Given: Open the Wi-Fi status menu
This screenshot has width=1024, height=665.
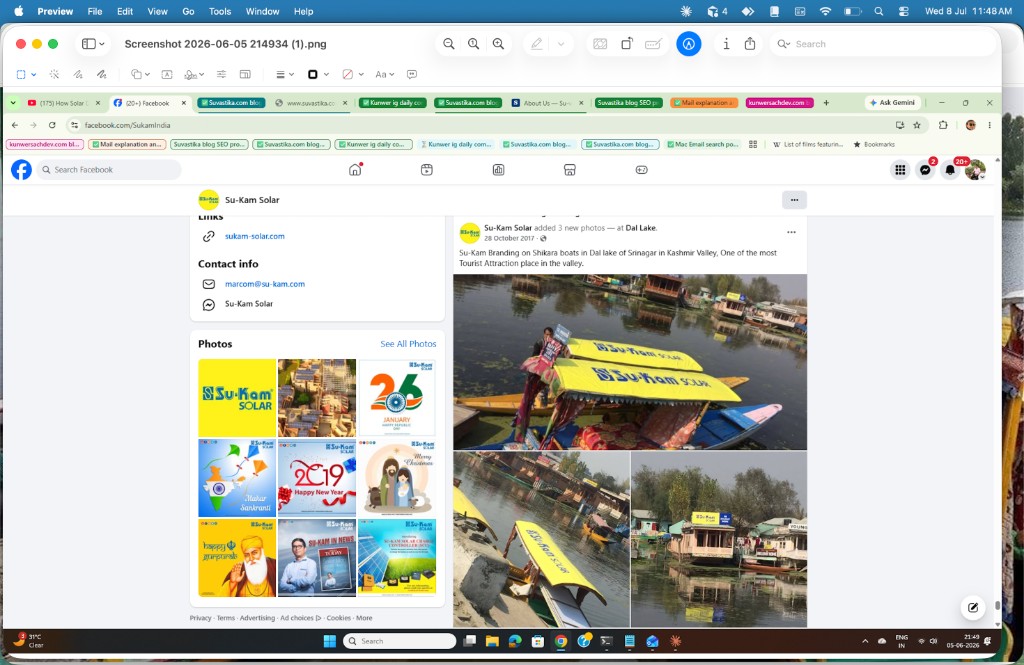Looking at the screenshot, I should click(825, 11).
